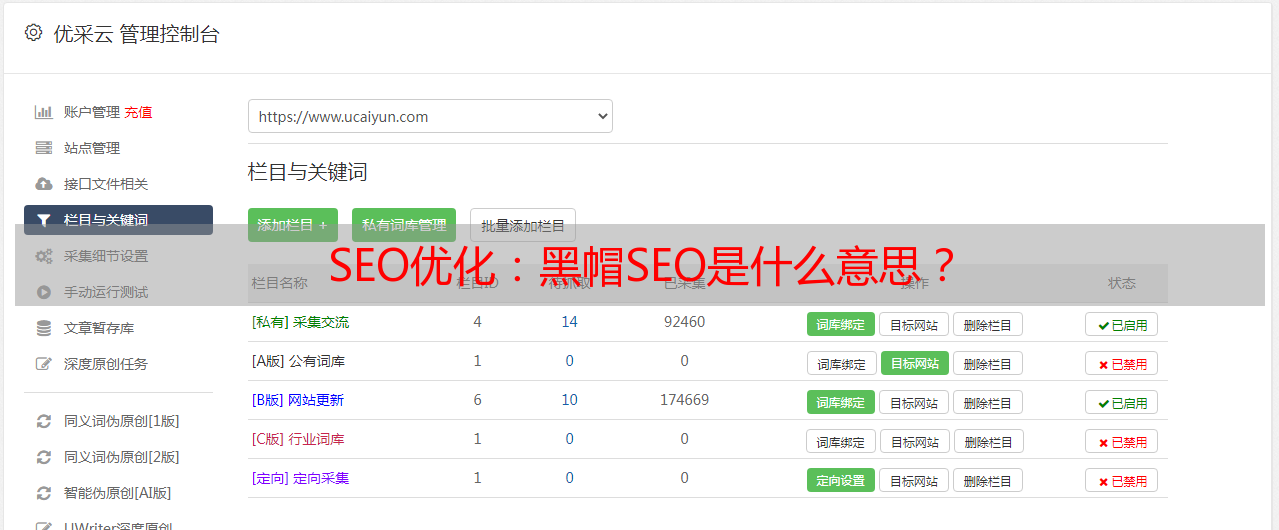Open the site URL dropdown https://www.ucaiyun.com
Screen dimensions: 1279x530
430,116
